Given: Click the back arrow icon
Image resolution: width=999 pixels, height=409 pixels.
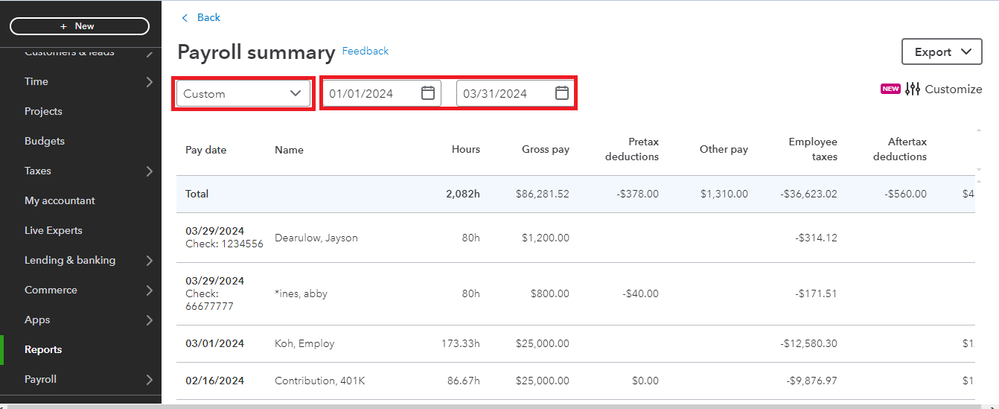Looking at the screenshot, I should click(185, 18).
